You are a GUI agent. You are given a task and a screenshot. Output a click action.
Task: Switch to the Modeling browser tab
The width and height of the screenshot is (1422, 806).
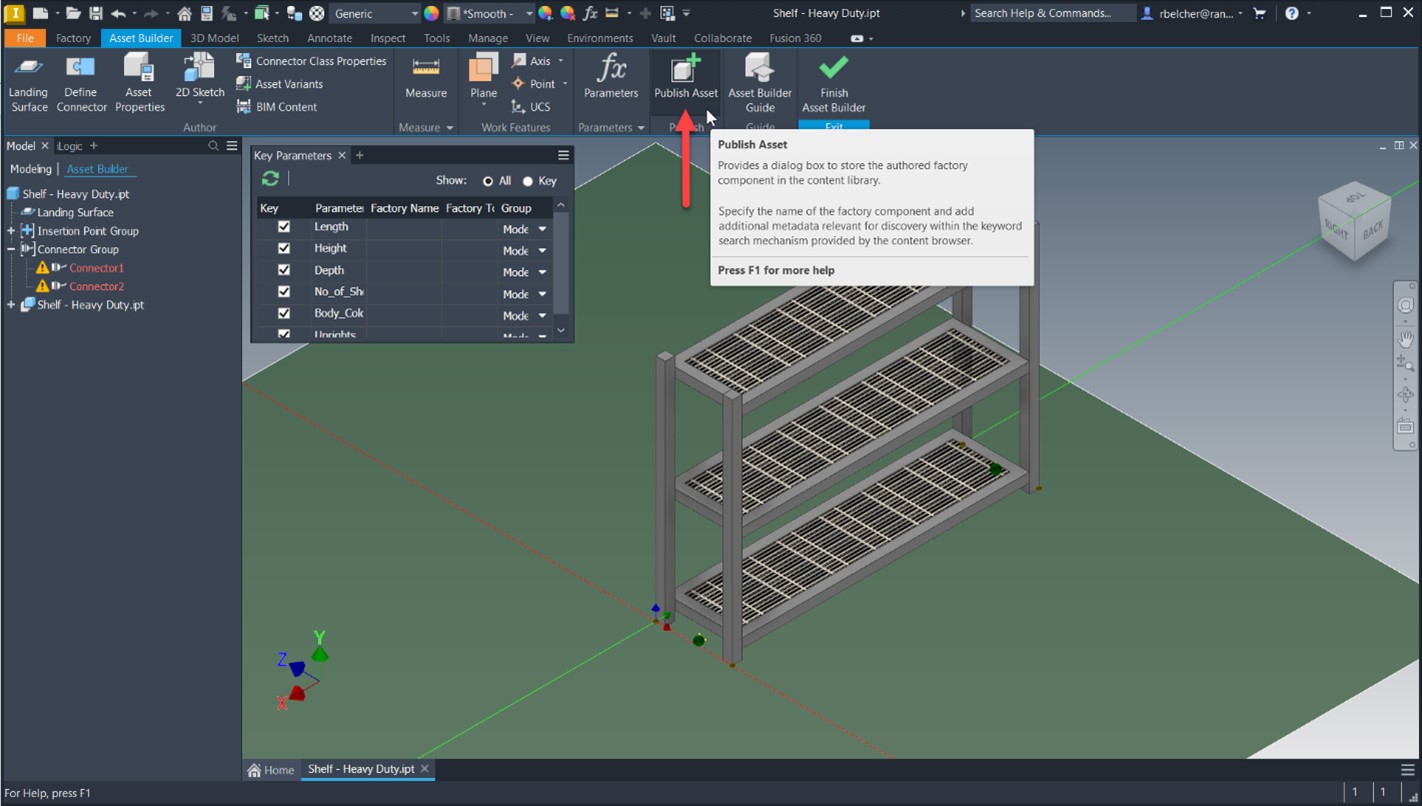click(30, 169)
